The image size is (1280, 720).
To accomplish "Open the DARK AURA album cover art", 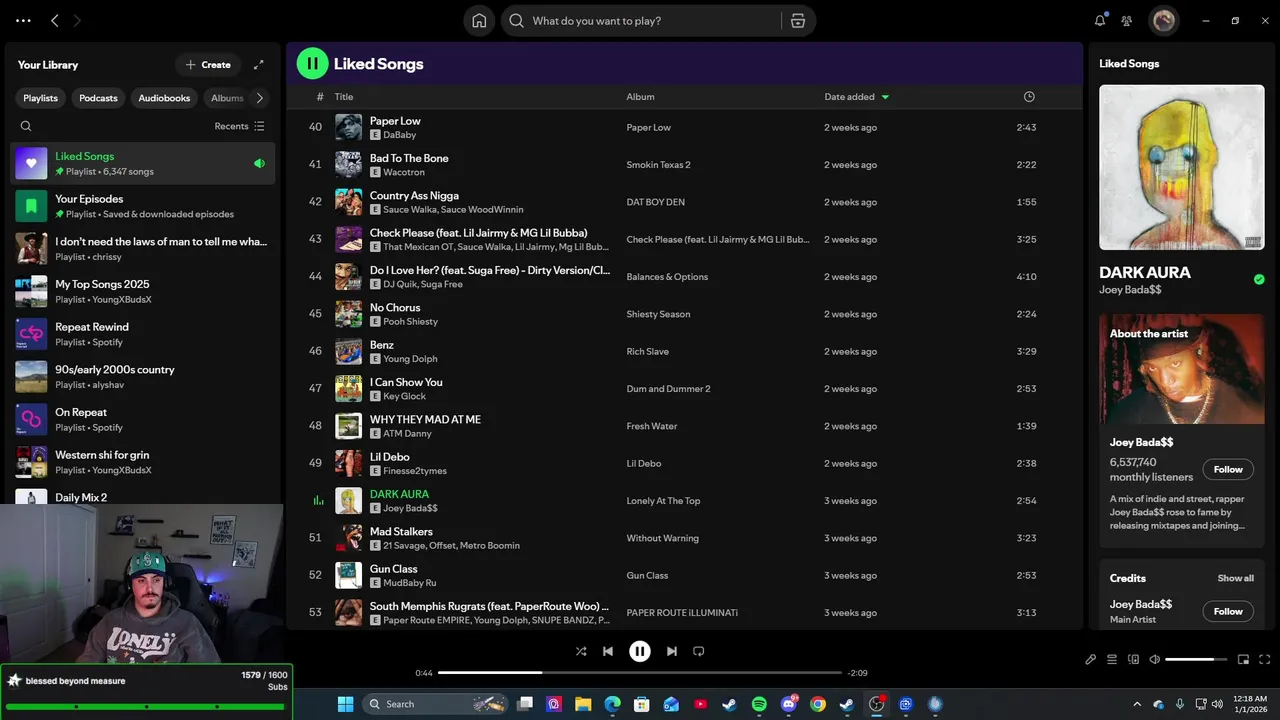I will tap(1181, 167).
